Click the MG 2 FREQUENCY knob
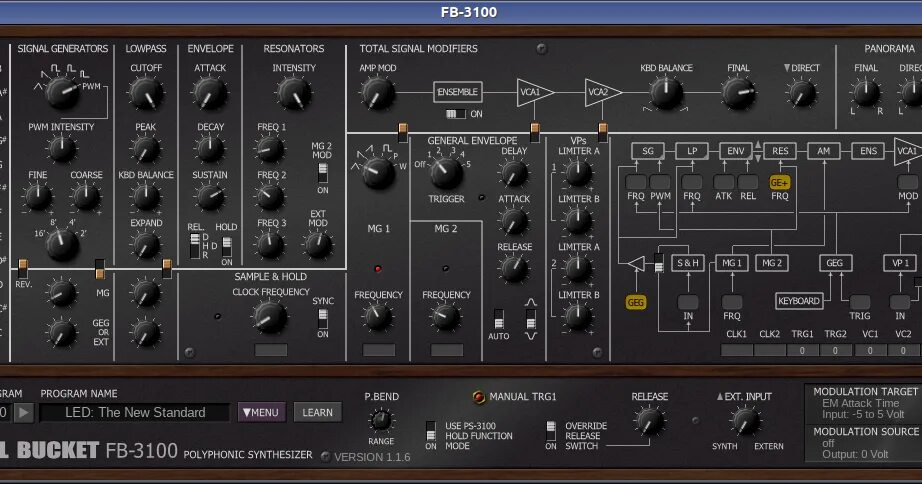Screen dimensions: 922x484 coord(446,316)
